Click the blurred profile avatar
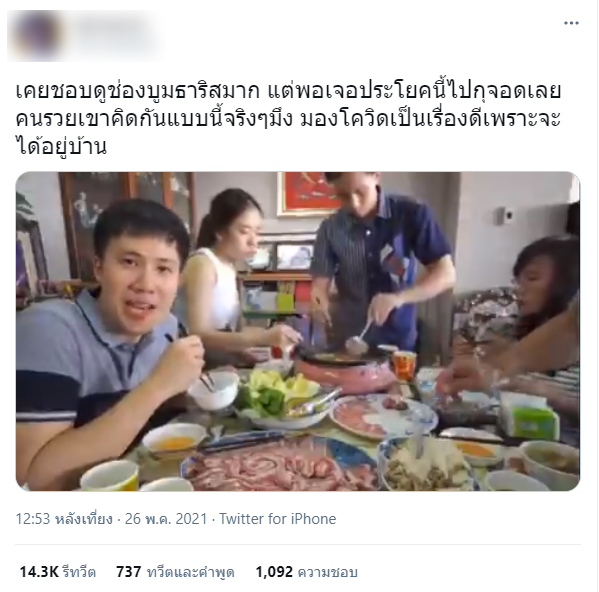Viewport: 599px width, 592px height. click(37, 35)
